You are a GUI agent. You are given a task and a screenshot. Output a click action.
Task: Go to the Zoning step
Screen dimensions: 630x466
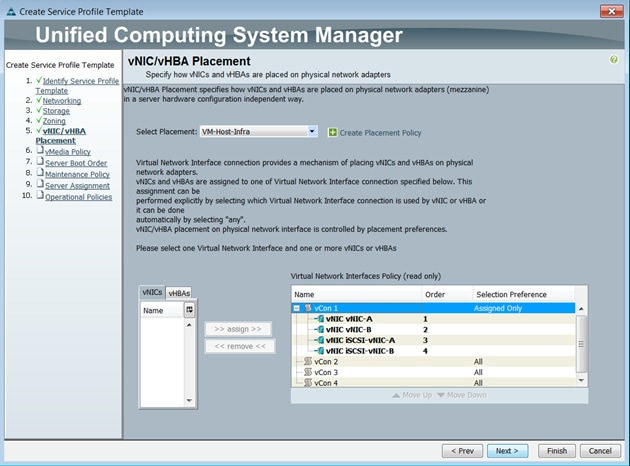54,121
